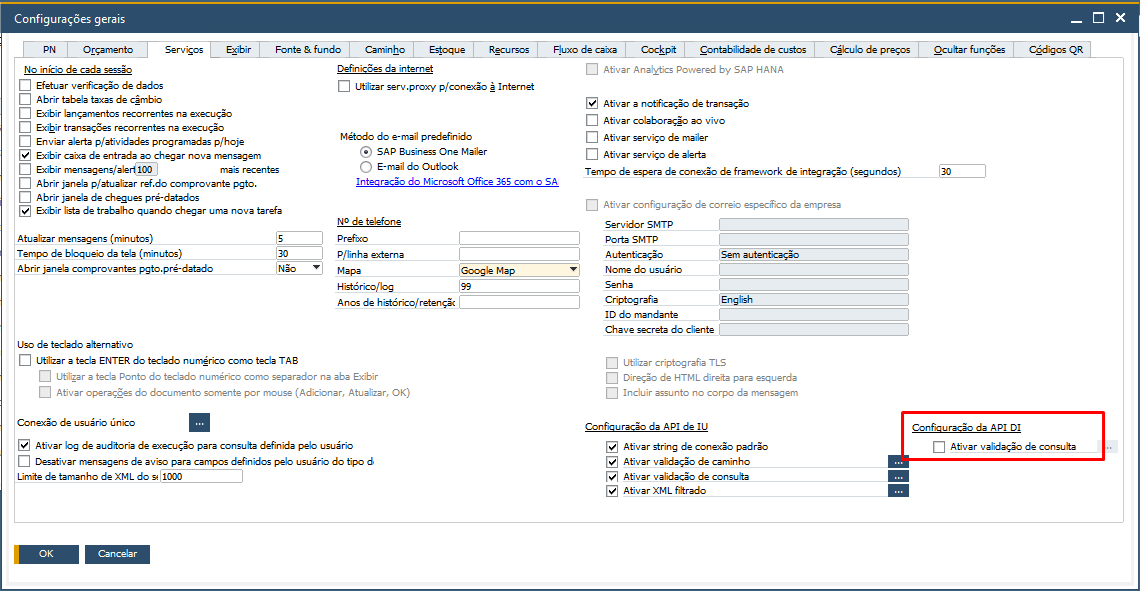Screen dimensions: 1140x591
Task: Click the Atualizar mensagens (minutos) field
Action: pos(299,238)
